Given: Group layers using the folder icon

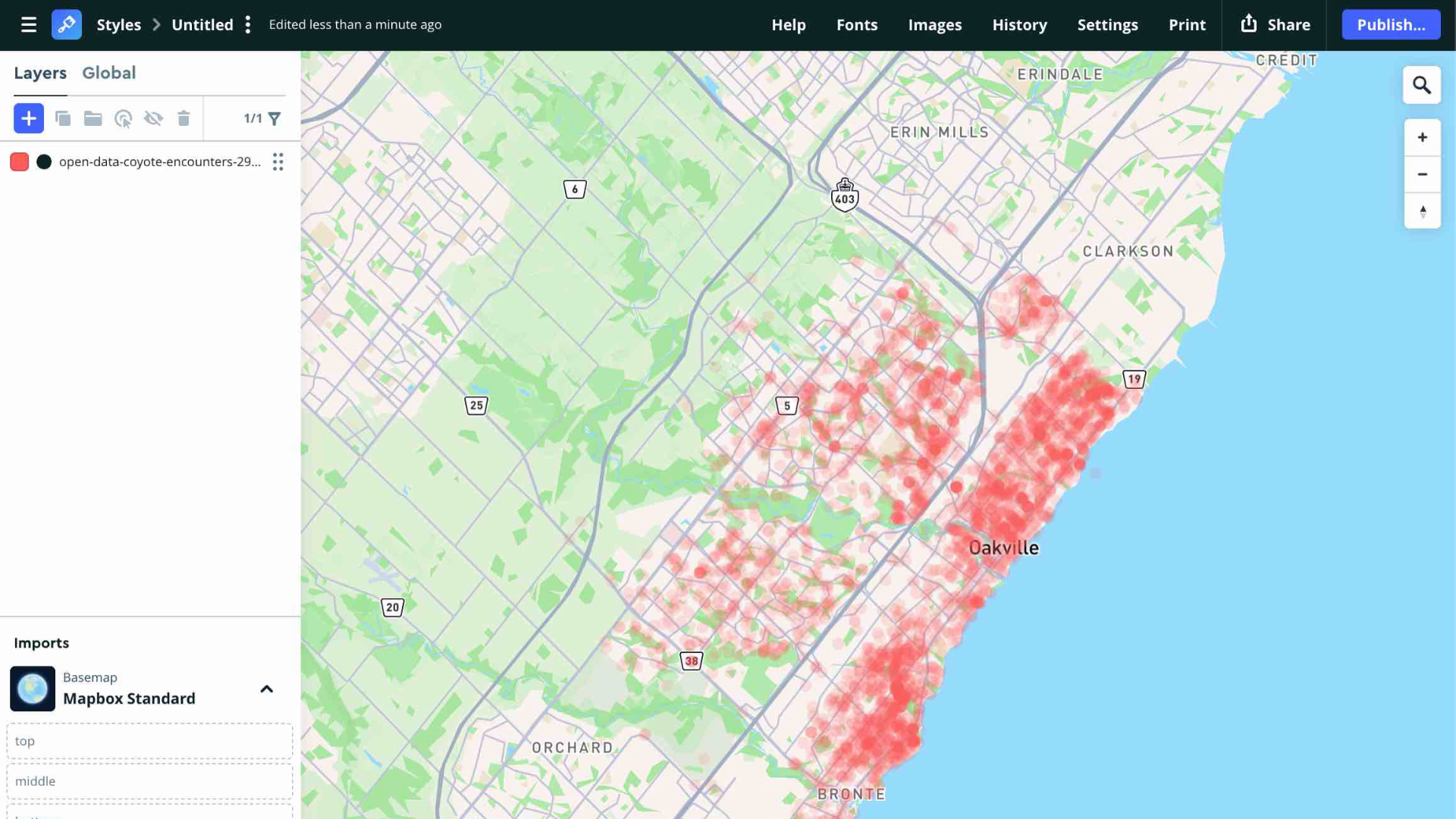Looking at the screenshot, I should click(x=93, y=118).
